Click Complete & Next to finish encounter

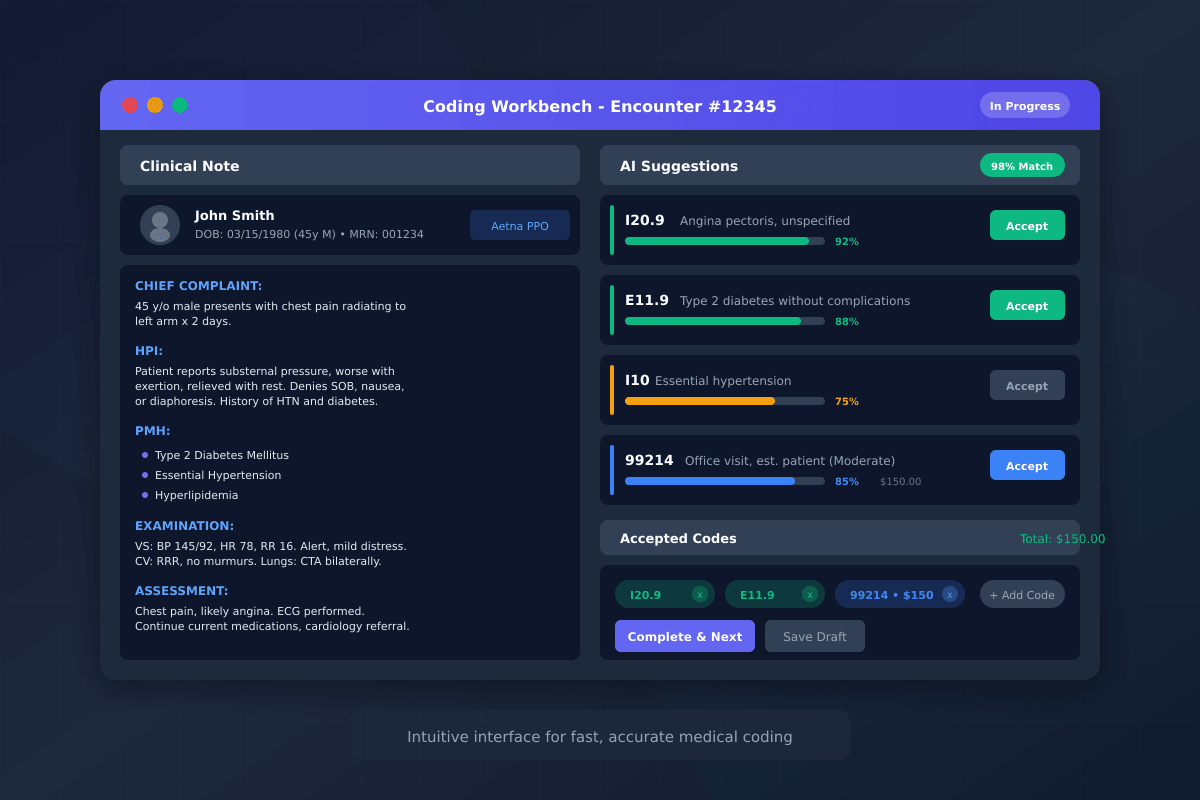[x=684, y=636]
